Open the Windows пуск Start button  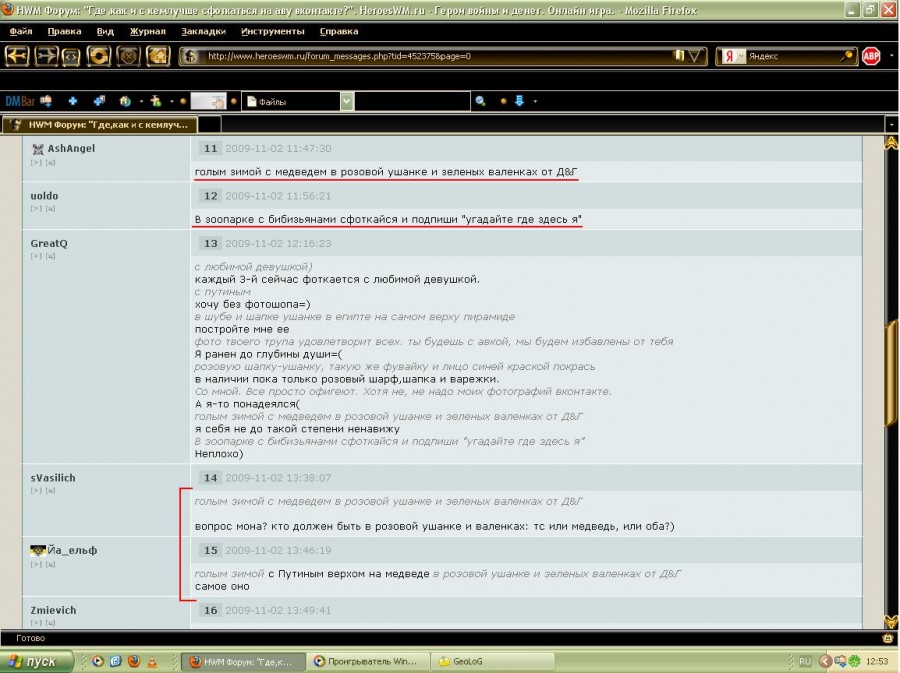point(37,661)
